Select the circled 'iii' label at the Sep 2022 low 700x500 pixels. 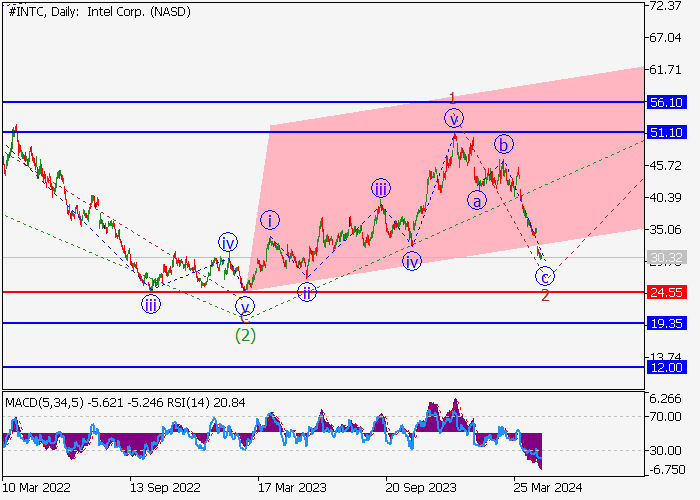click(x=151, y=305)
